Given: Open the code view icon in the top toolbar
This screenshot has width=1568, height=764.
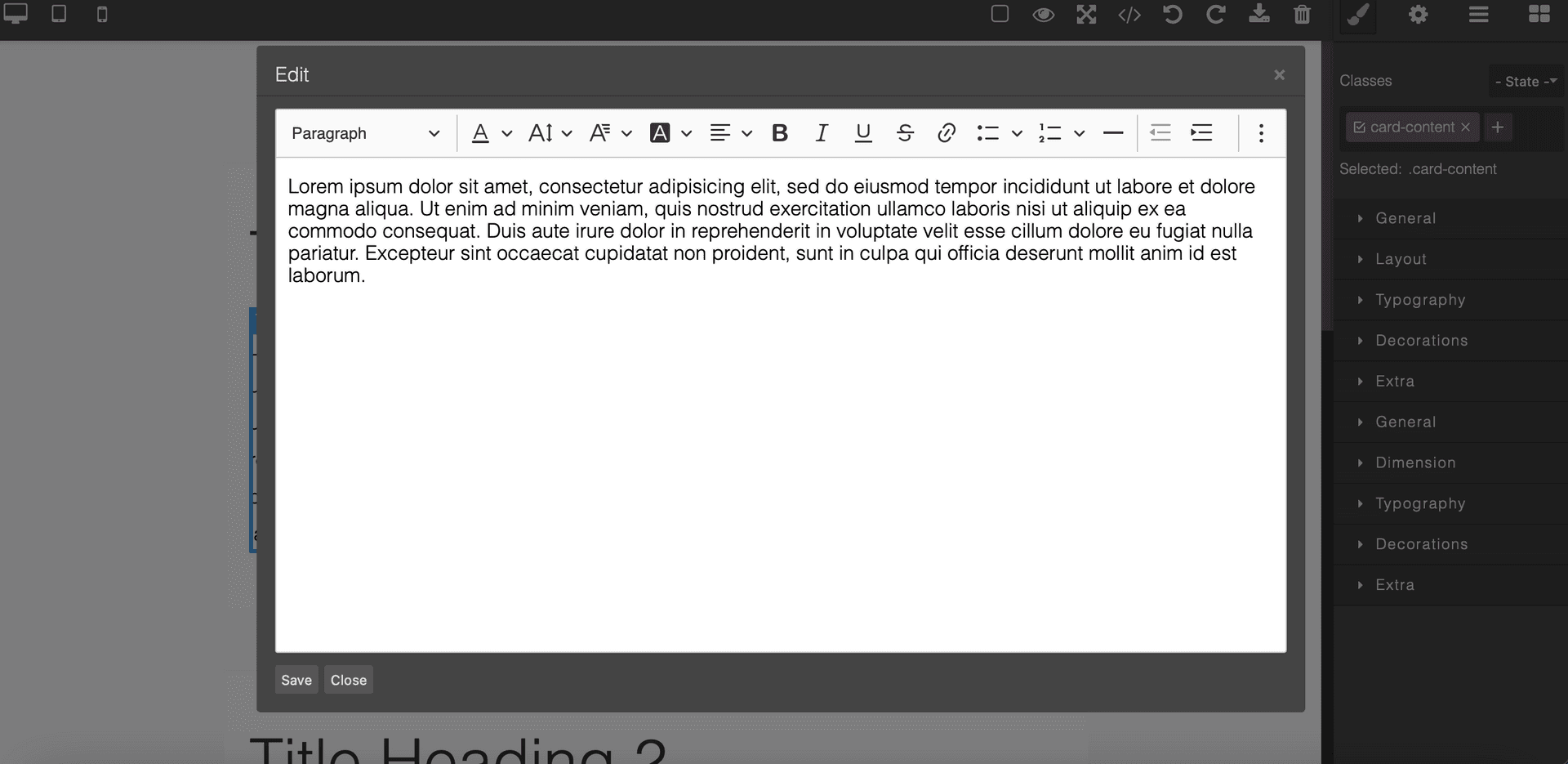Looking at the screenshot, I should [1129, 14].
